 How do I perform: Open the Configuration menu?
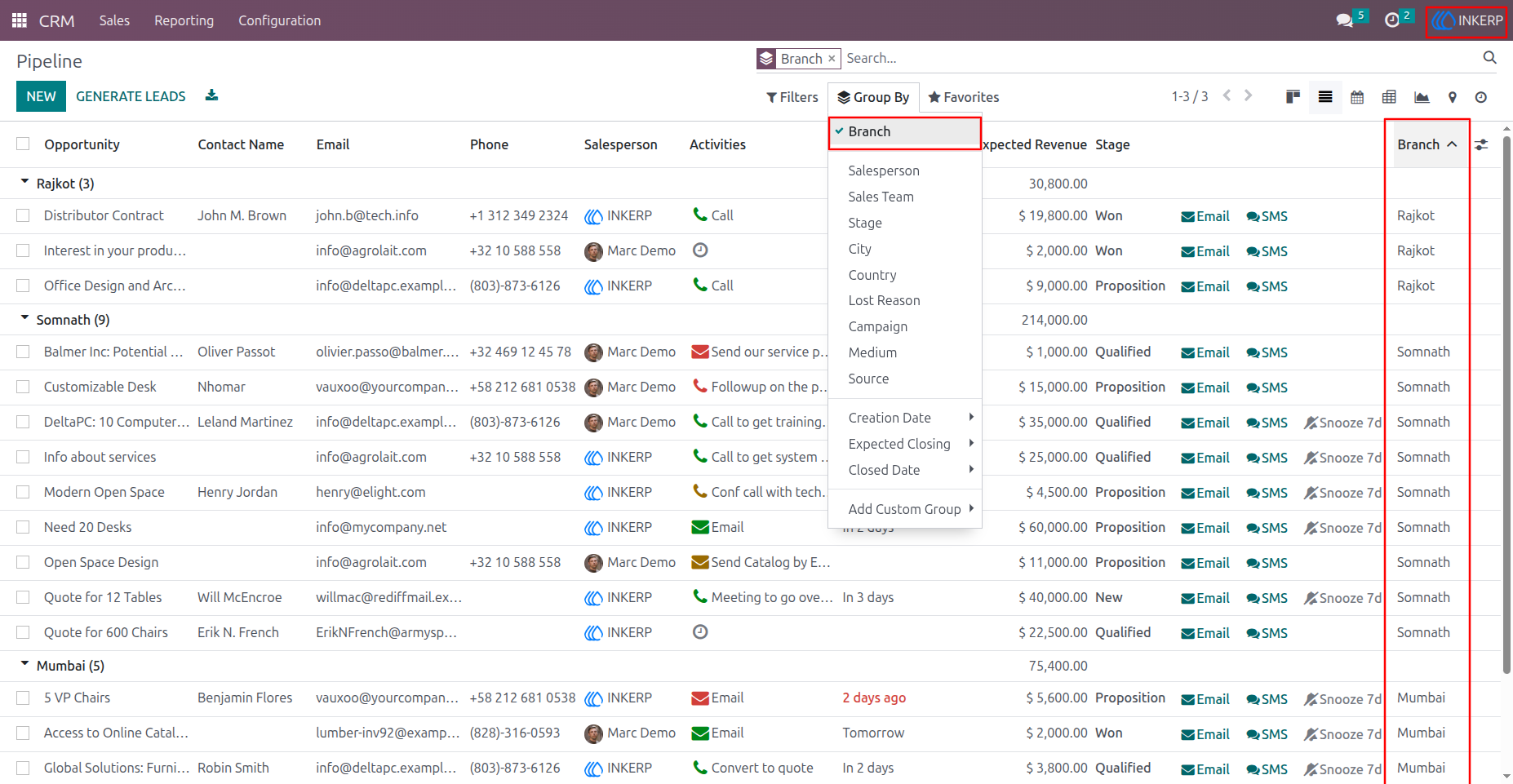click(x=279, y=20)
